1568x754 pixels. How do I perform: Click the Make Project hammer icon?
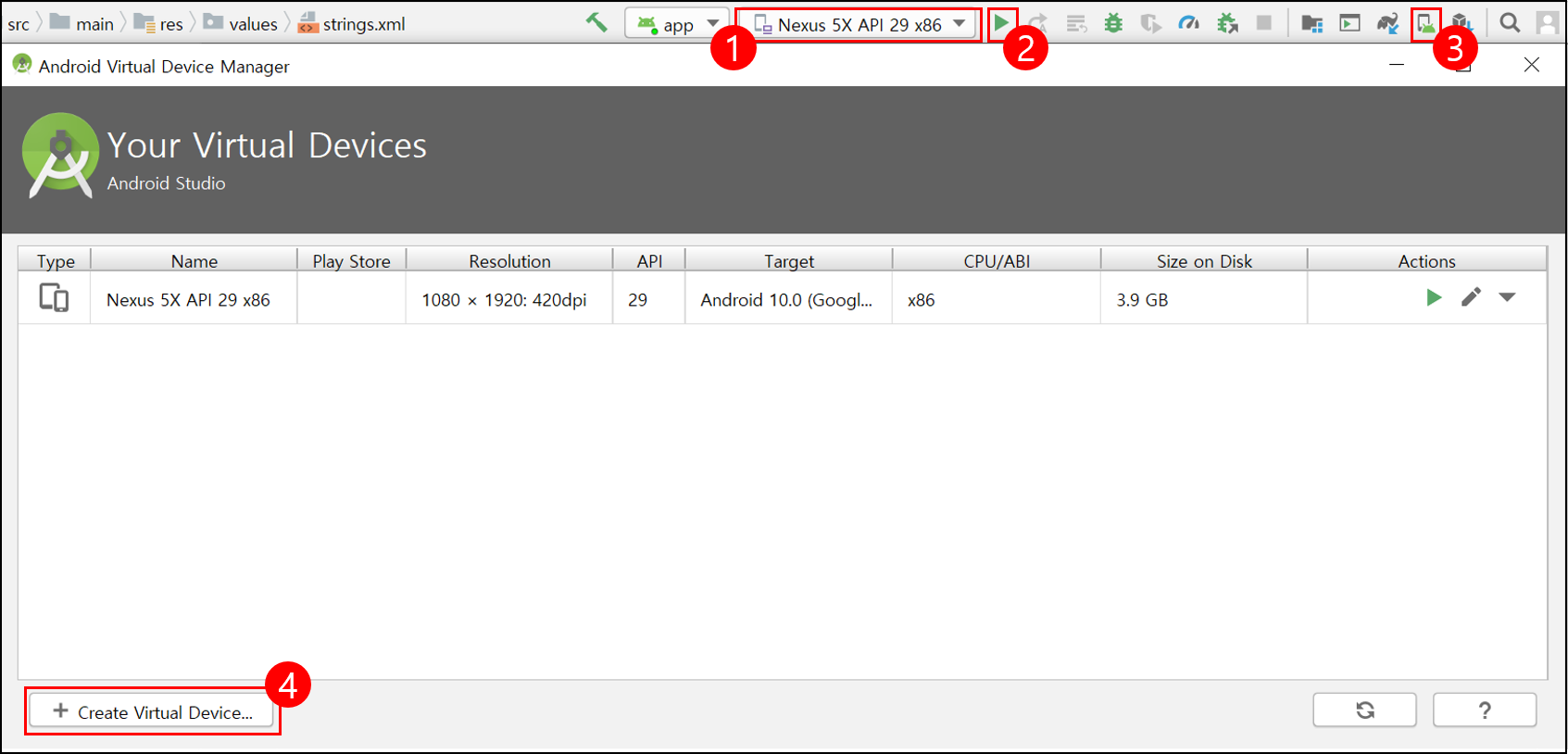click(x=596, y=22)
